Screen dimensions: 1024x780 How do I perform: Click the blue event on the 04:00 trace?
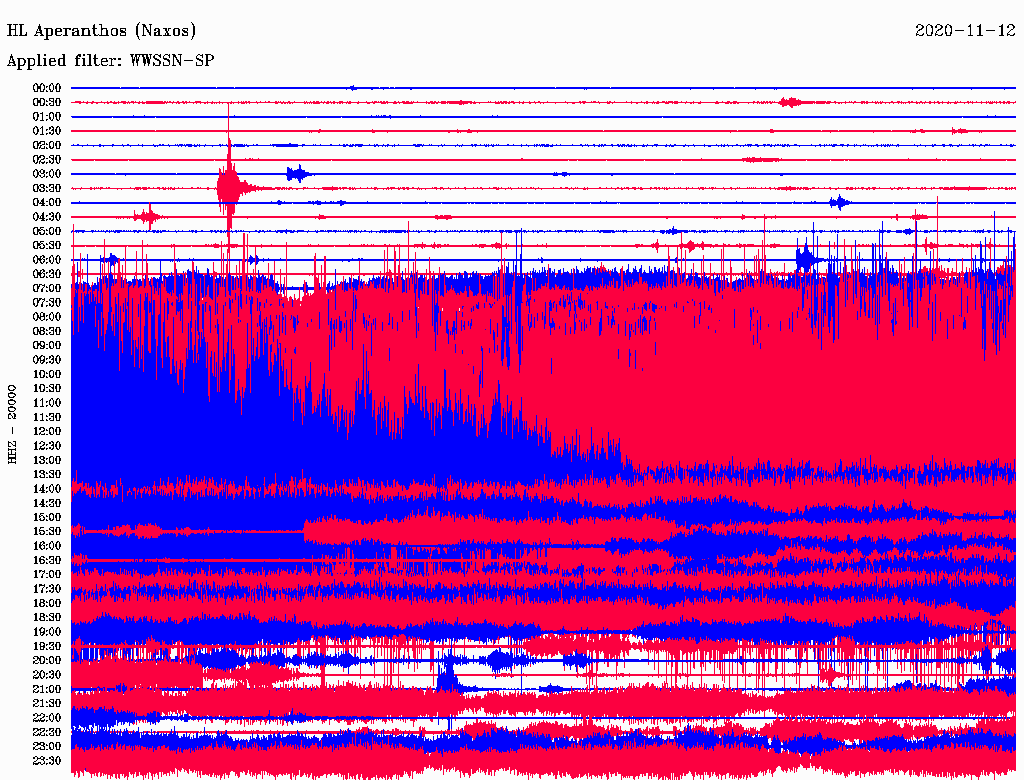[x=839, y=203]
